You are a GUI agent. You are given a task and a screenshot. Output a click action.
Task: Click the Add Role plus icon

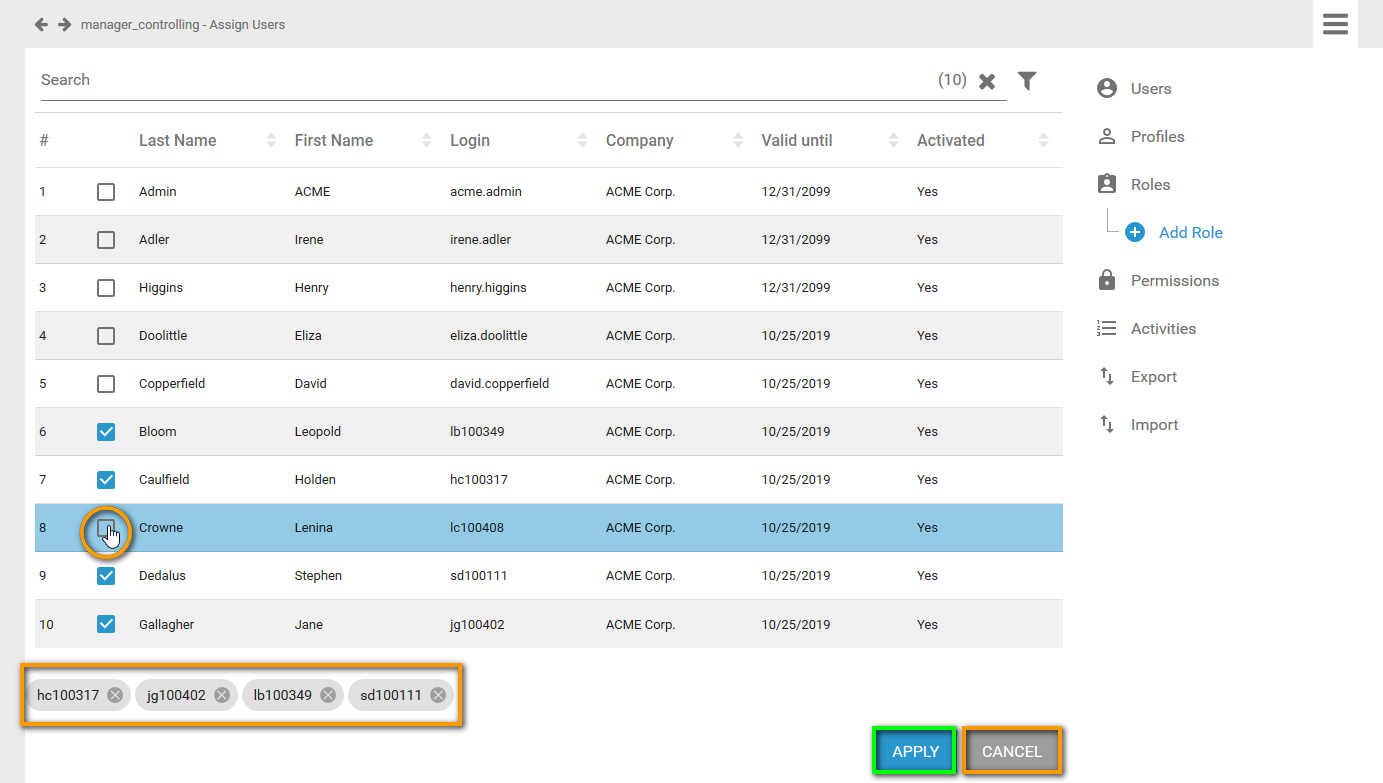(1135, 232)
